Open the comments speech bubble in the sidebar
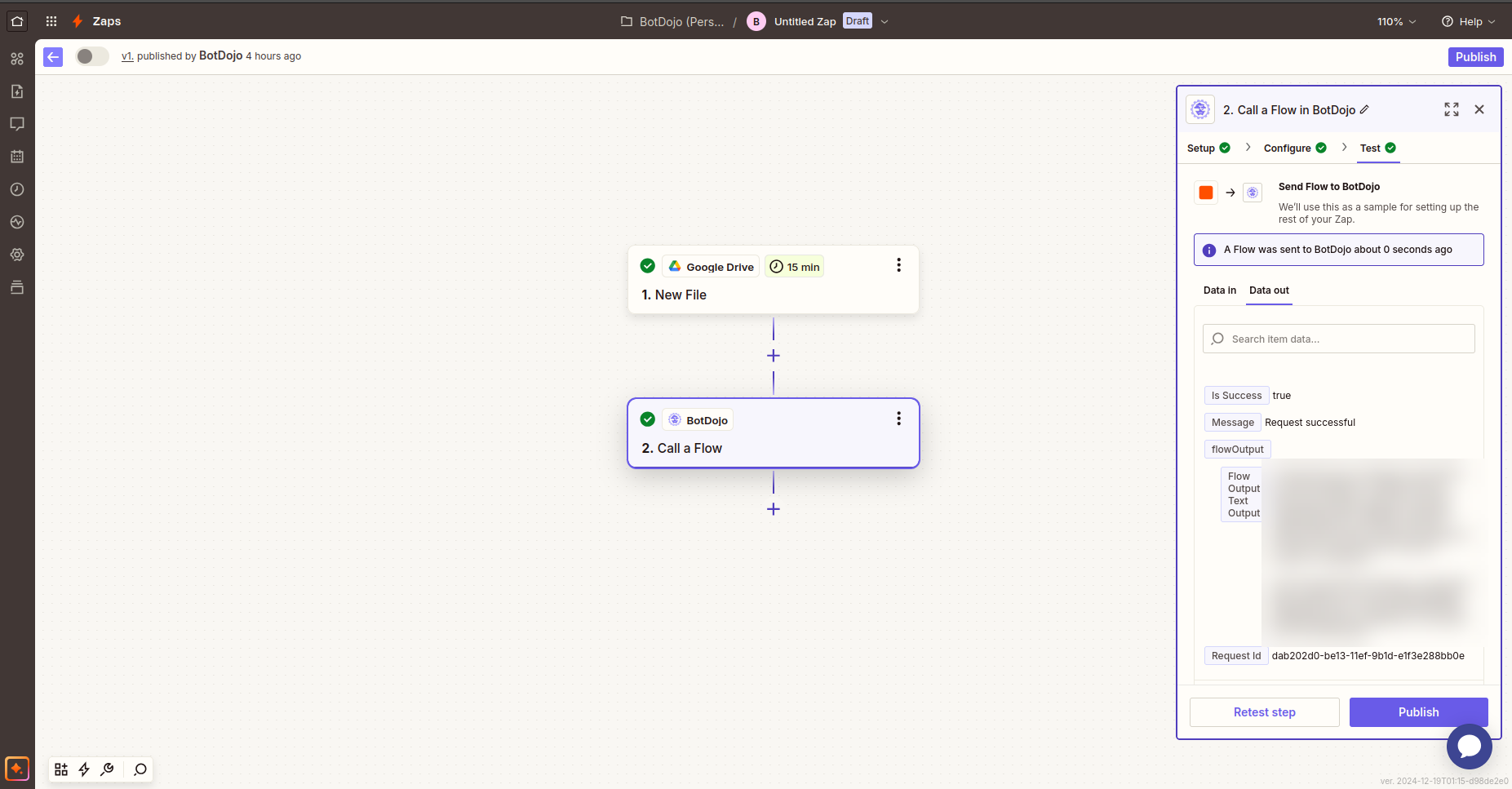The width and height of the screenshot is (1512, 789). click(17, 124)
